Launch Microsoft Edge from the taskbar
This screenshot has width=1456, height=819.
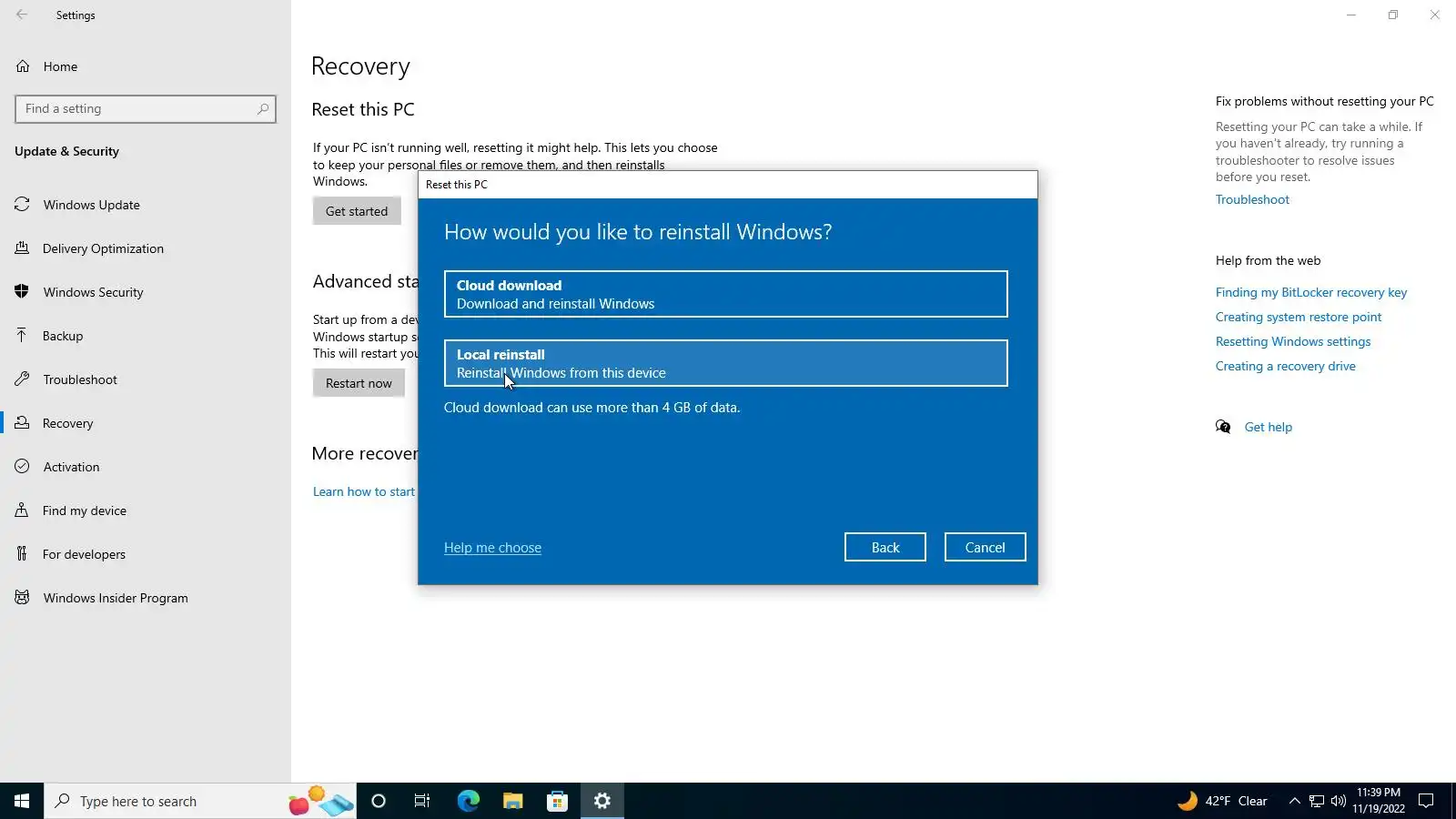468,801
